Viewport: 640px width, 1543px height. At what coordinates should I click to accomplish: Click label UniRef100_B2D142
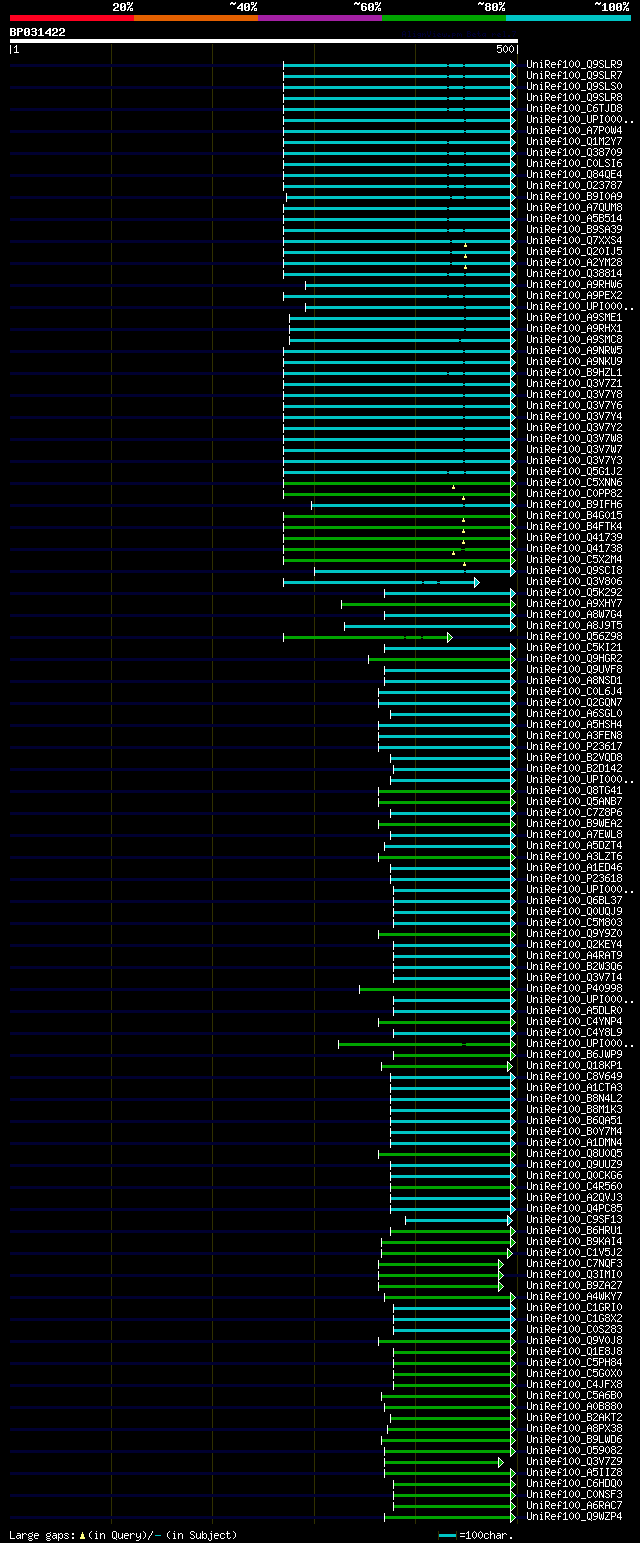click(574, 768)
